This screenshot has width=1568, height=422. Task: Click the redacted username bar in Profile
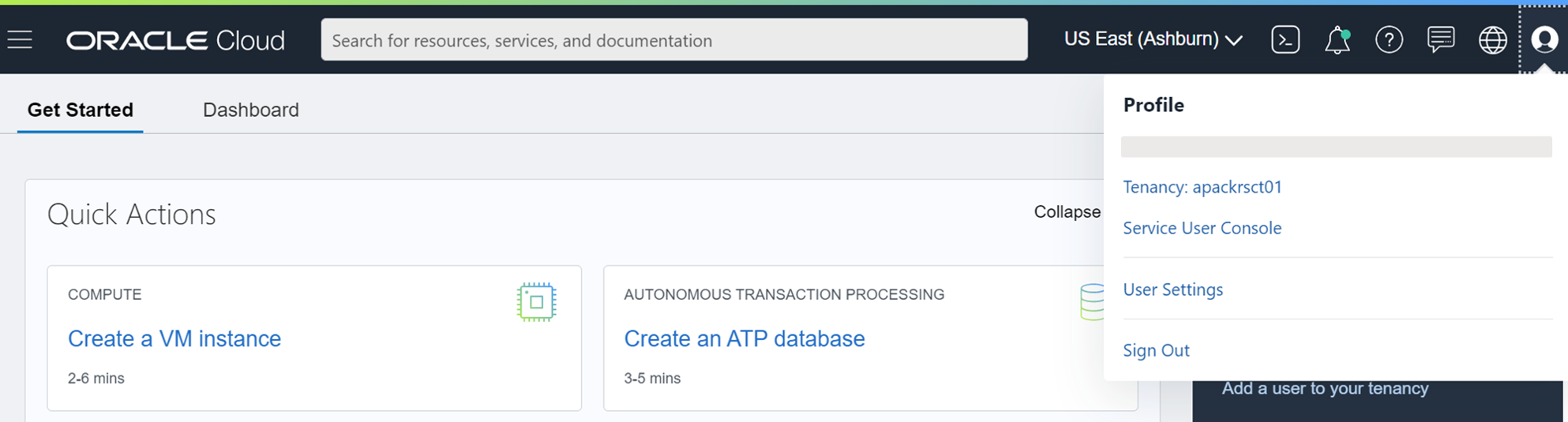(x=1337, y=147)
